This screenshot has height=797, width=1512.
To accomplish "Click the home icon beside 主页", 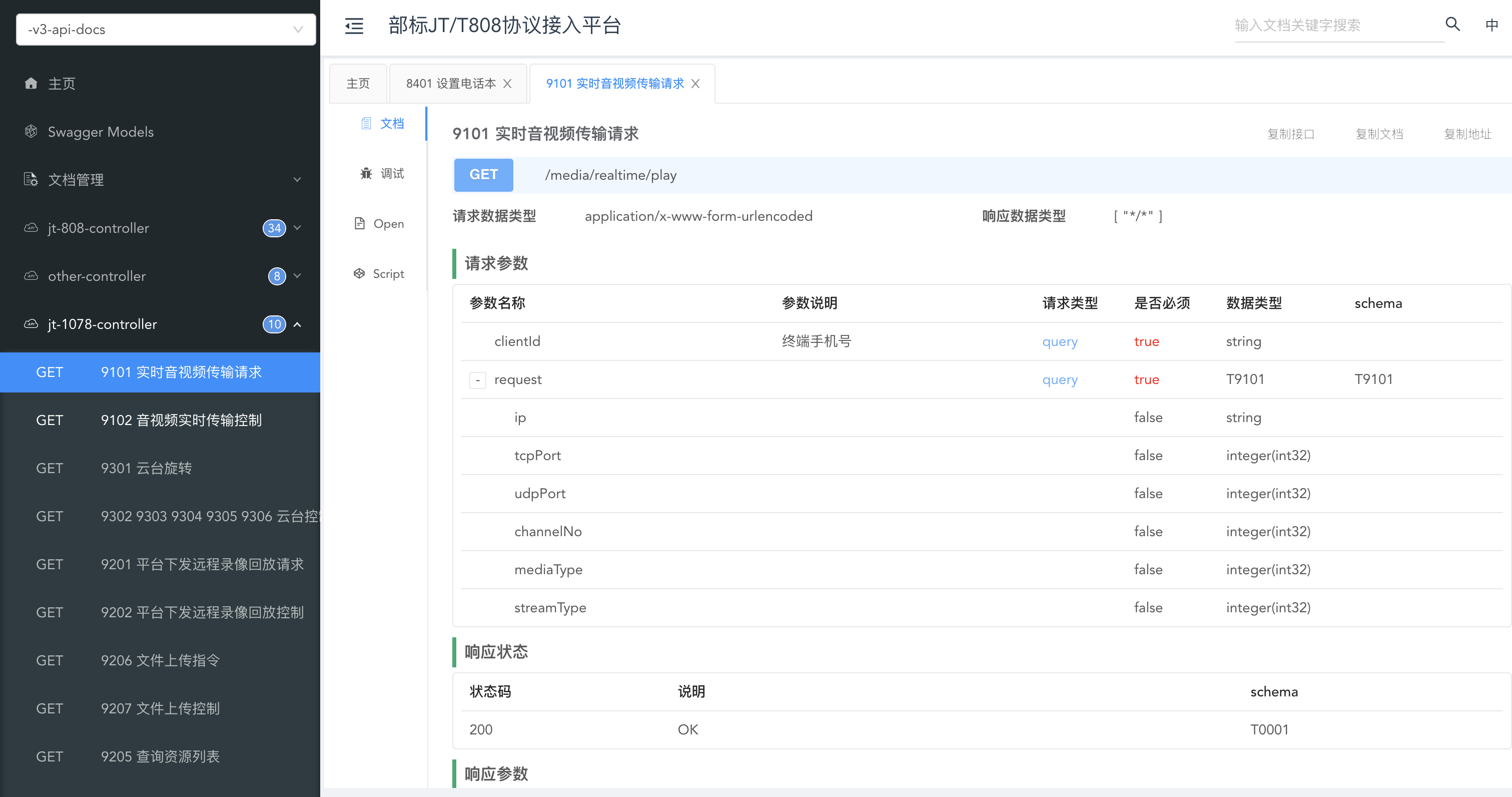I will (31, 84).
